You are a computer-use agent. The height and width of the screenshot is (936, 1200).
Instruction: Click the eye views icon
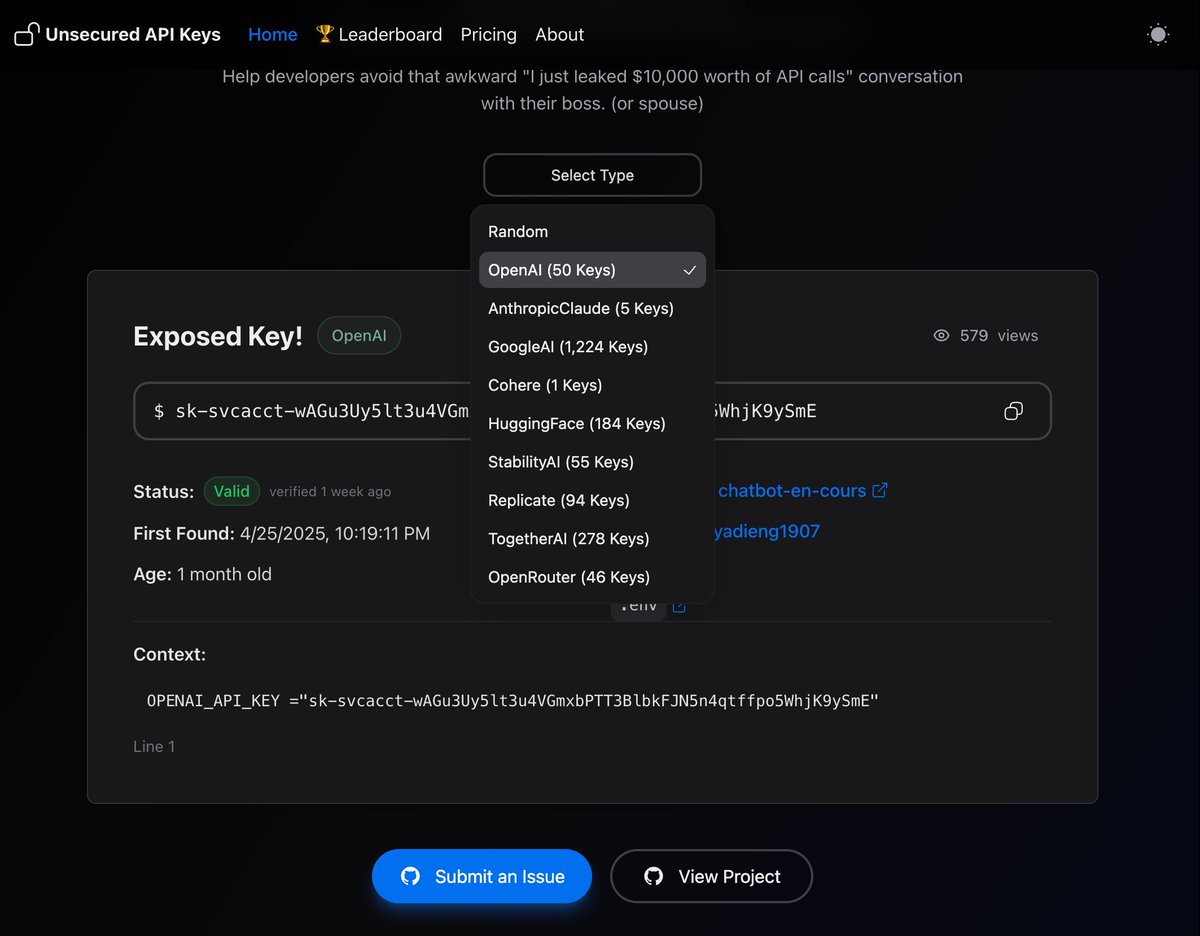point(941,336)
